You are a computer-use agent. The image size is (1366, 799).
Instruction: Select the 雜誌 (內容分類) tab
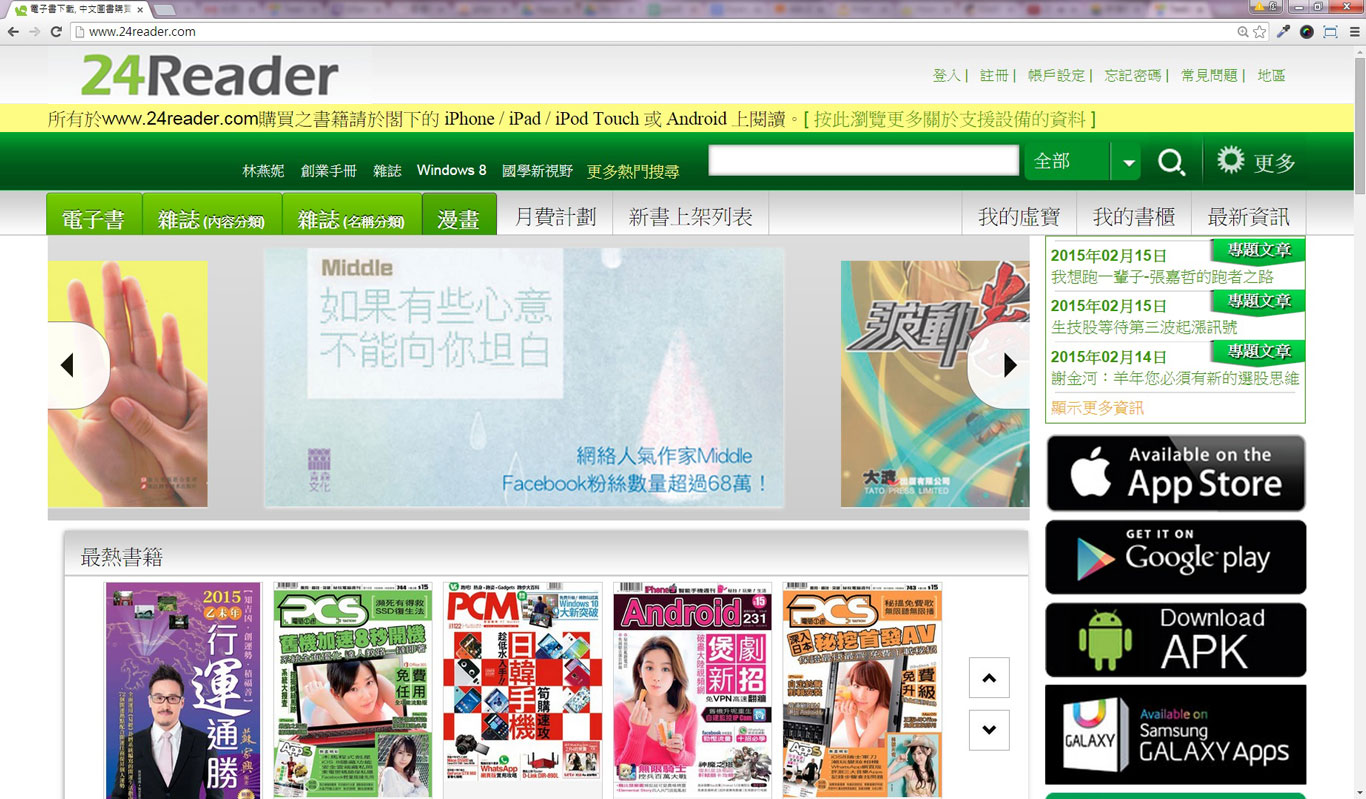212,214
